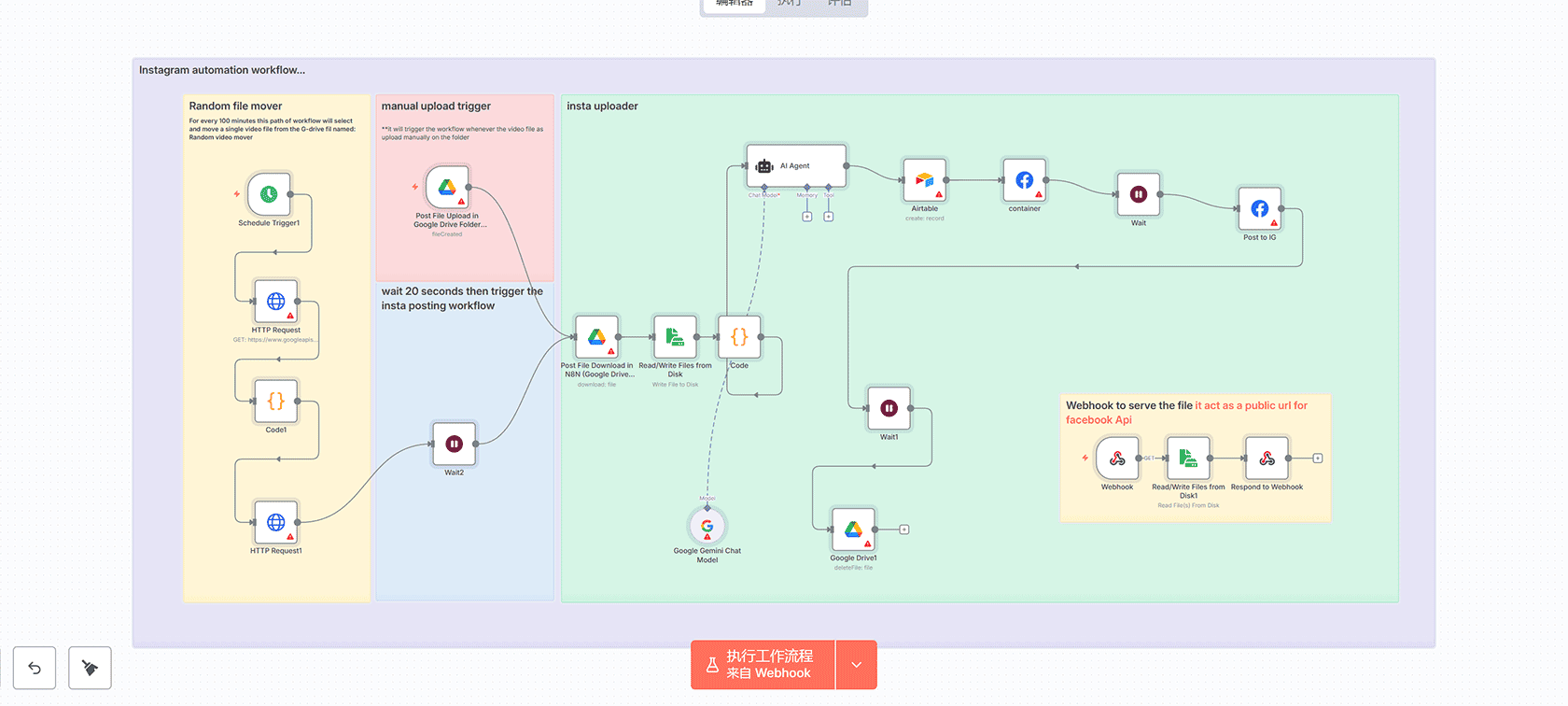This screenshot has width=1568, height=706.
Task: Switch to the 执行 tab
Action: click(789, 4)
